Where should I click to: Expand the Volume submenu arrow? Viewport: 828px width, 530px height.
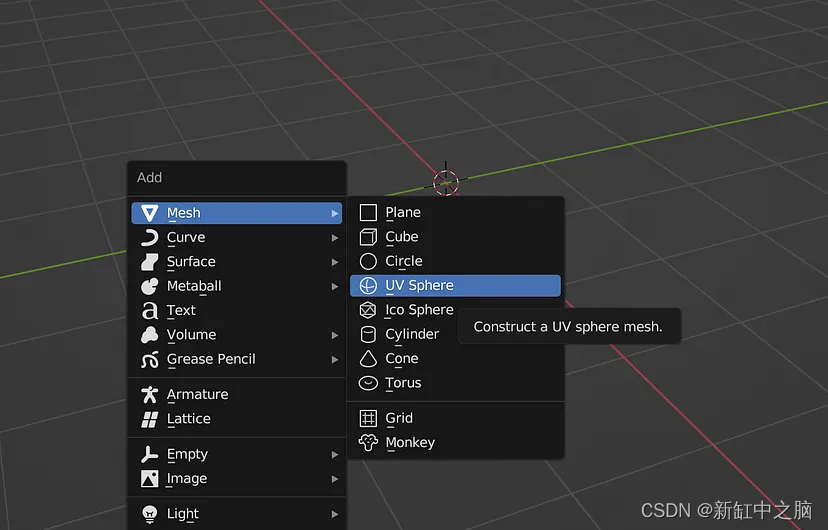coord(335,335)
